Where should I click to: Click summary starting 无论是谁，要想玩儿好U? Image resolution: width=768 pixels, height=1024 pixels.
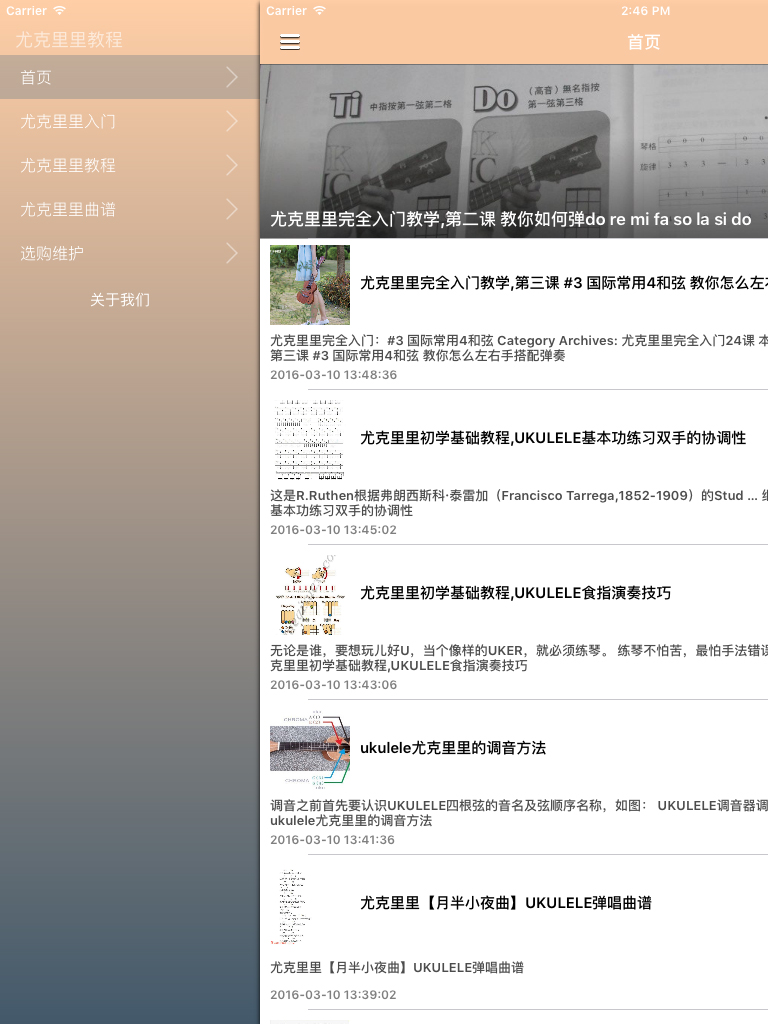click(519, 658)
